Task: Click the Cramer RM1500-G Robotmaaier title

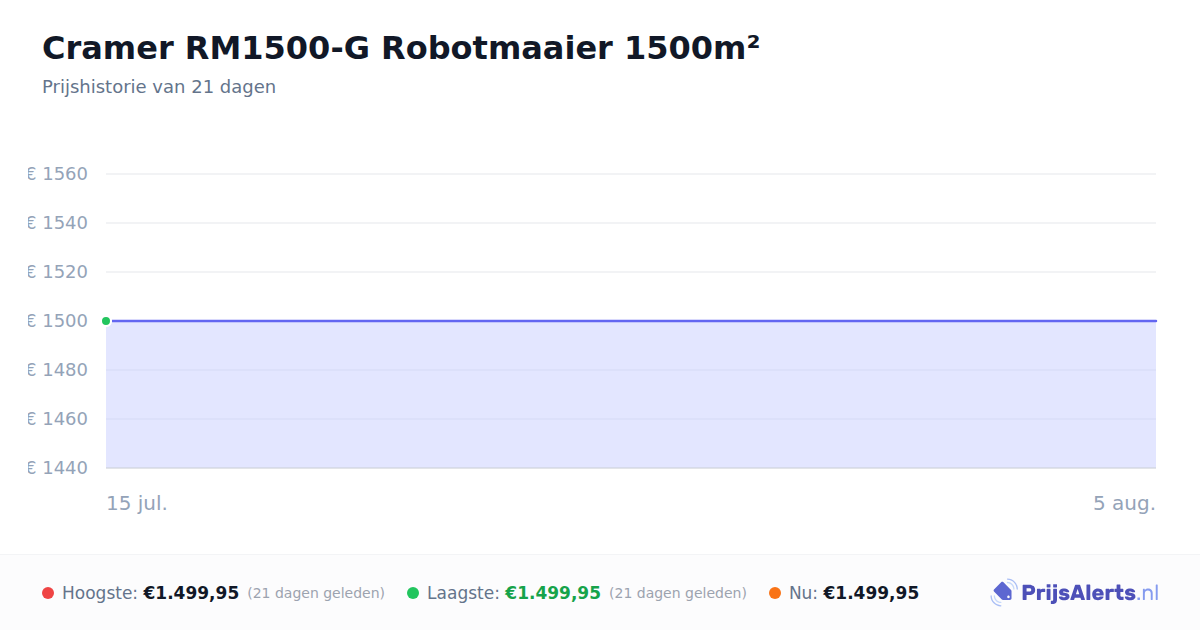Action: (x=401, y=48)
